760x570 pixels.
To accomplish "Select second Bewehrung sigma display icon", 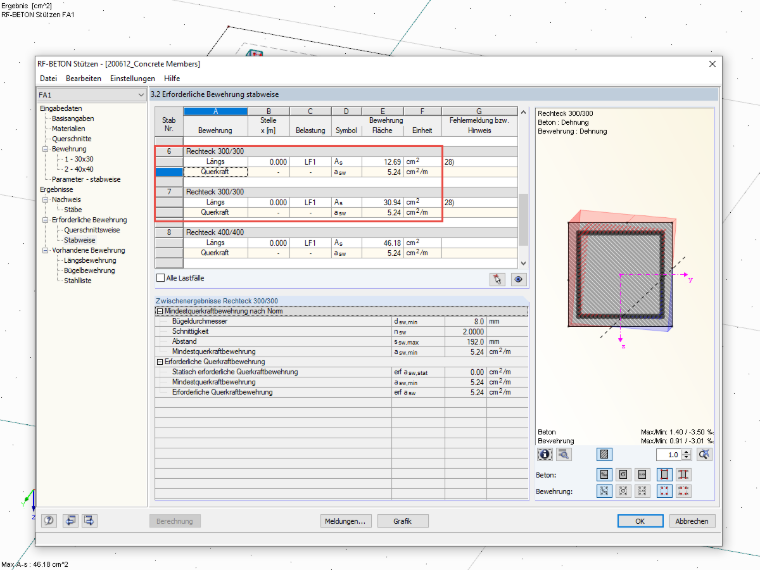I will 623,491.
